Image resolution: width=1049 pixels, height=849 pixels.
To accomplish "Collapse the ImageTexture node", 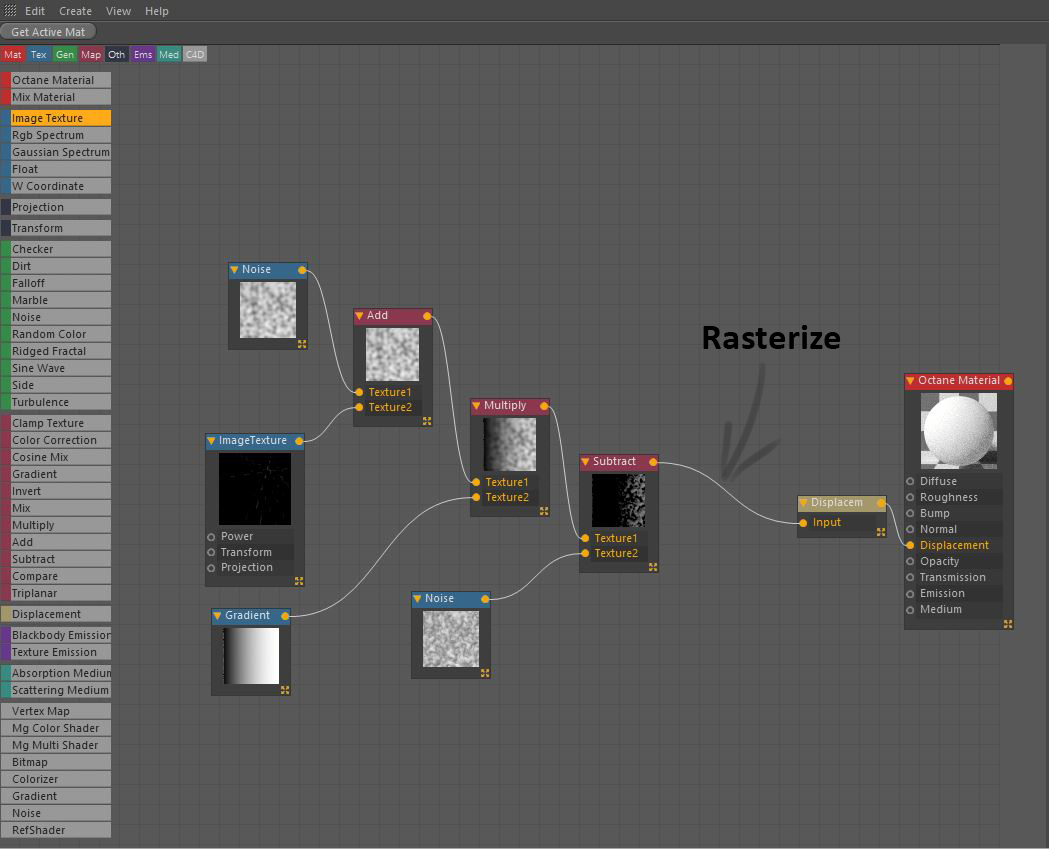I will [211, 441].
